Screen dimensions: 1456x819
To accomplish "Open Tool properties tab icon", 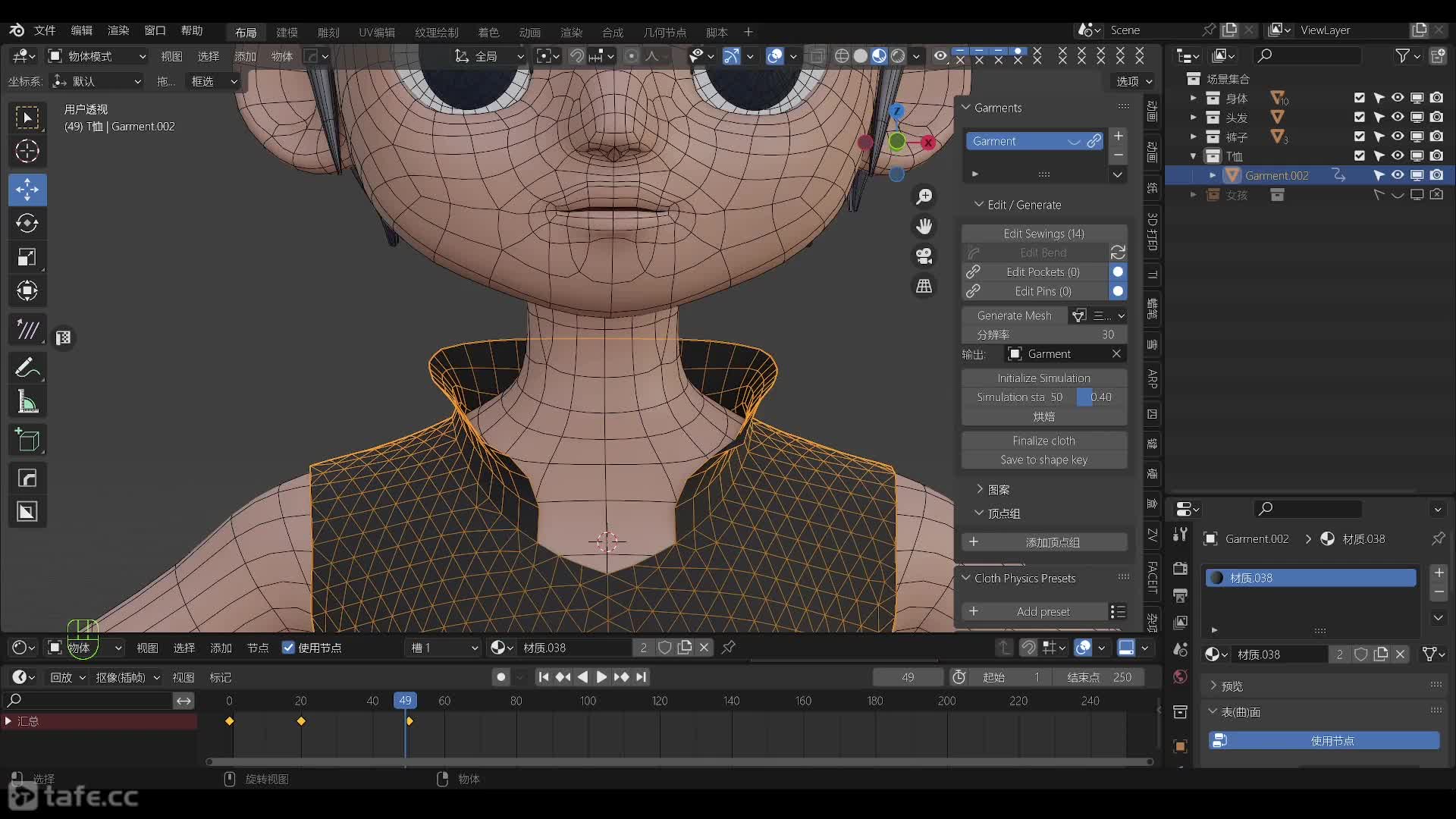I will (x=1180, y=535).
